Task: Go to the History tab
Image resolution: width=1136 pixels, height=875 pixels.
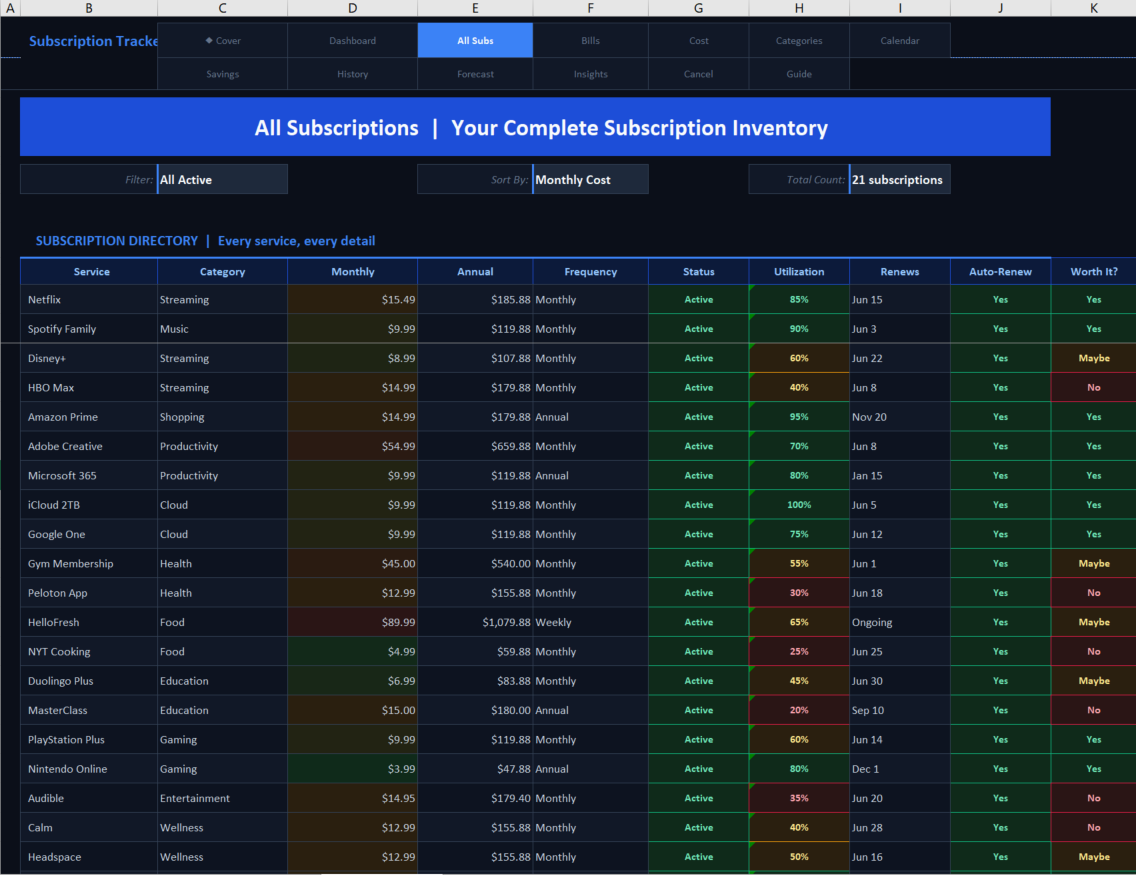Action: point(352,74)
